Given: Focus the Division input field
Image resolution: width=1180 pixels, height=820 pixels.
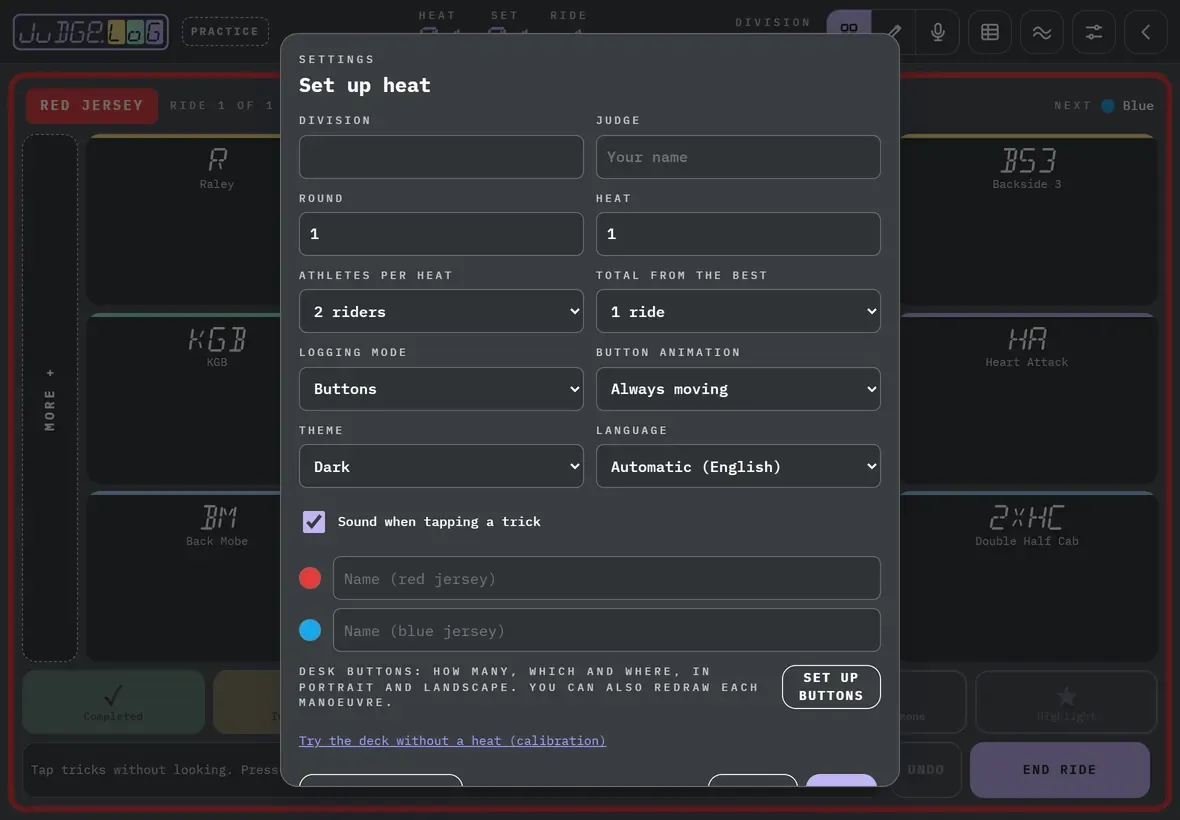Looking at the screenshot, I should click(x=441, y=156).
